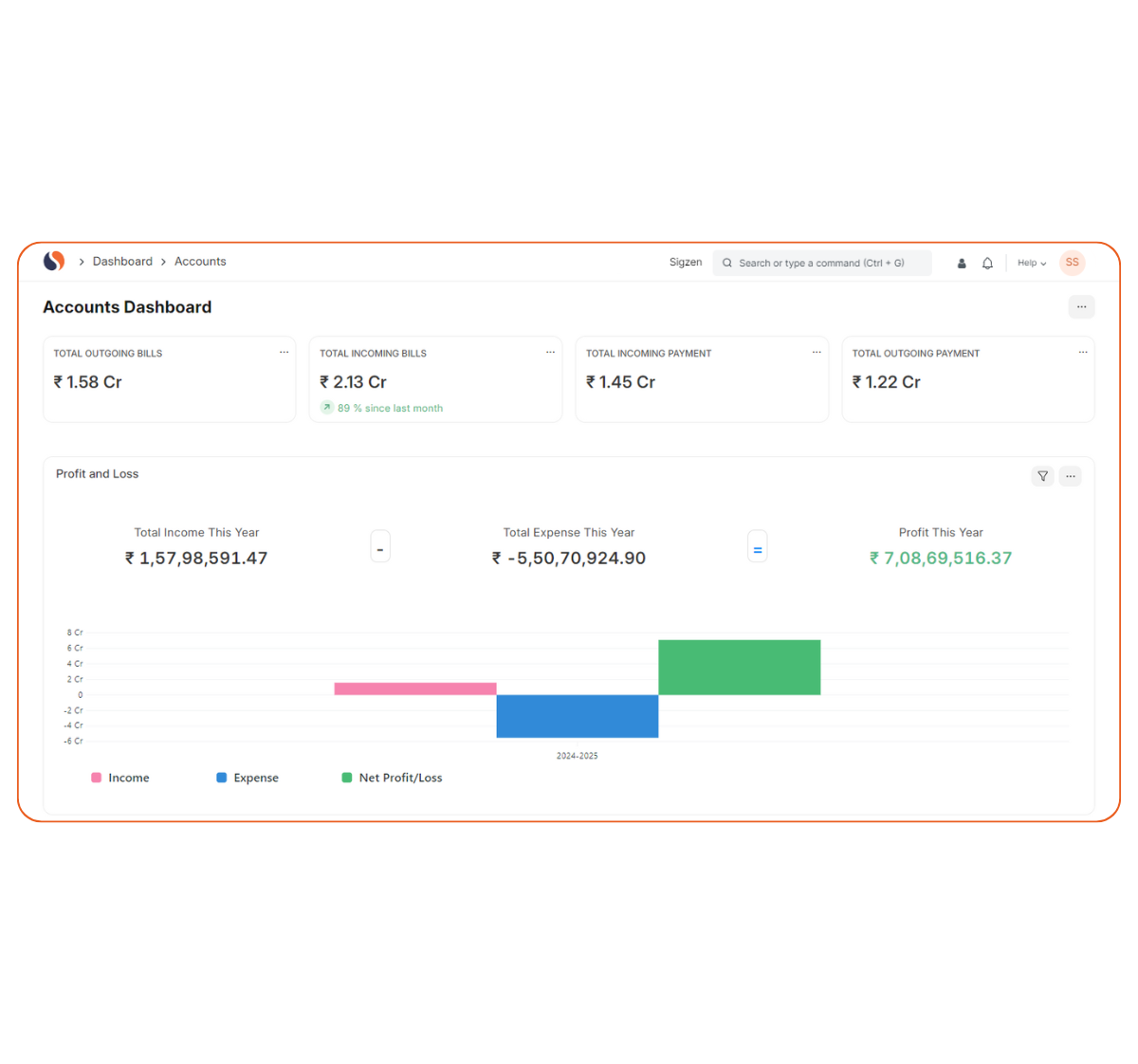
Task: Open Accounts Dashboard page options menu
Action: pos(1081,306)
